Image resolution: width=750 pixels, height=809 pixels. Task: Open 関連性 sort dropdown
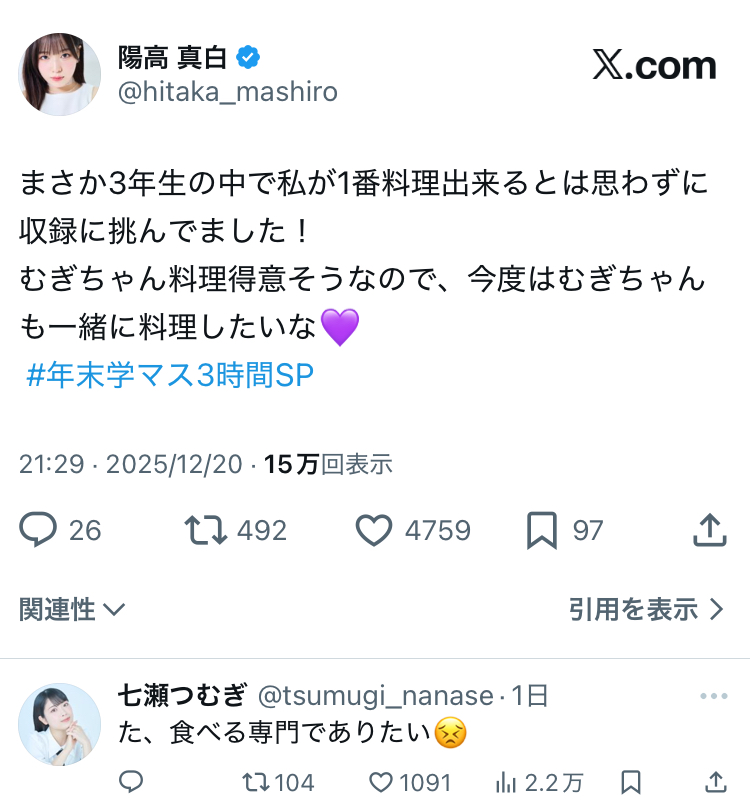pos(72,609)
